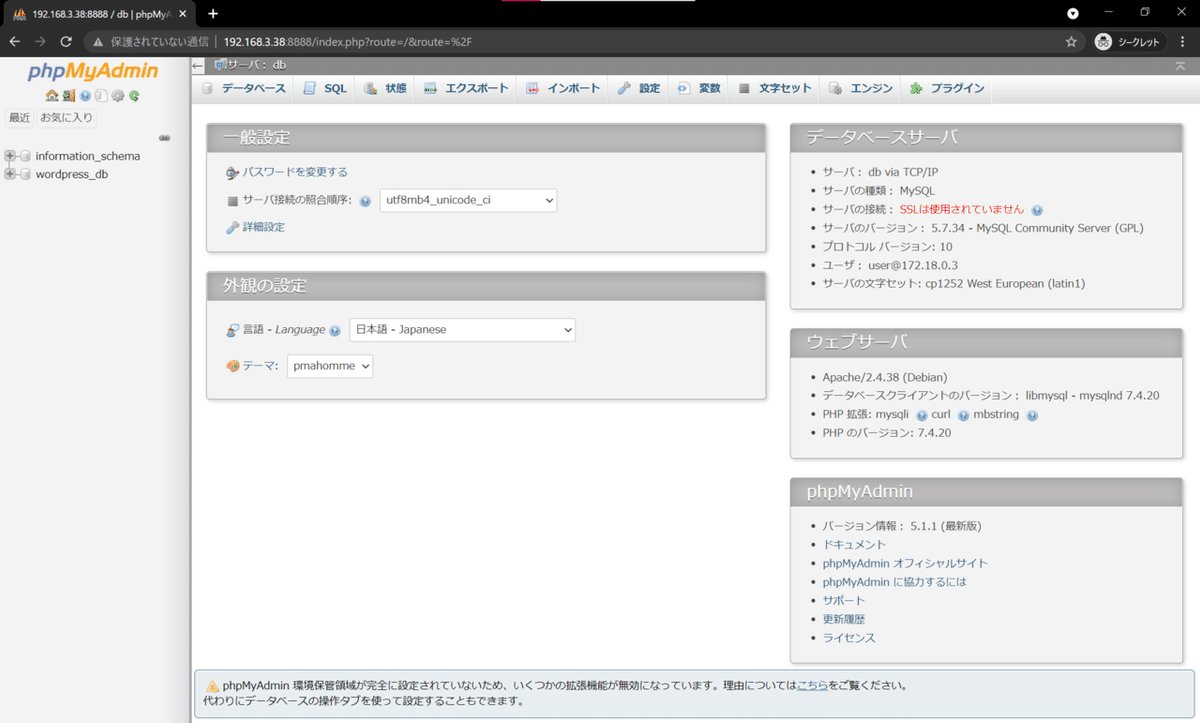Open the サポート link
Image resolution: width=1200 pixels, height=723 pixels.
pos(844,601)
